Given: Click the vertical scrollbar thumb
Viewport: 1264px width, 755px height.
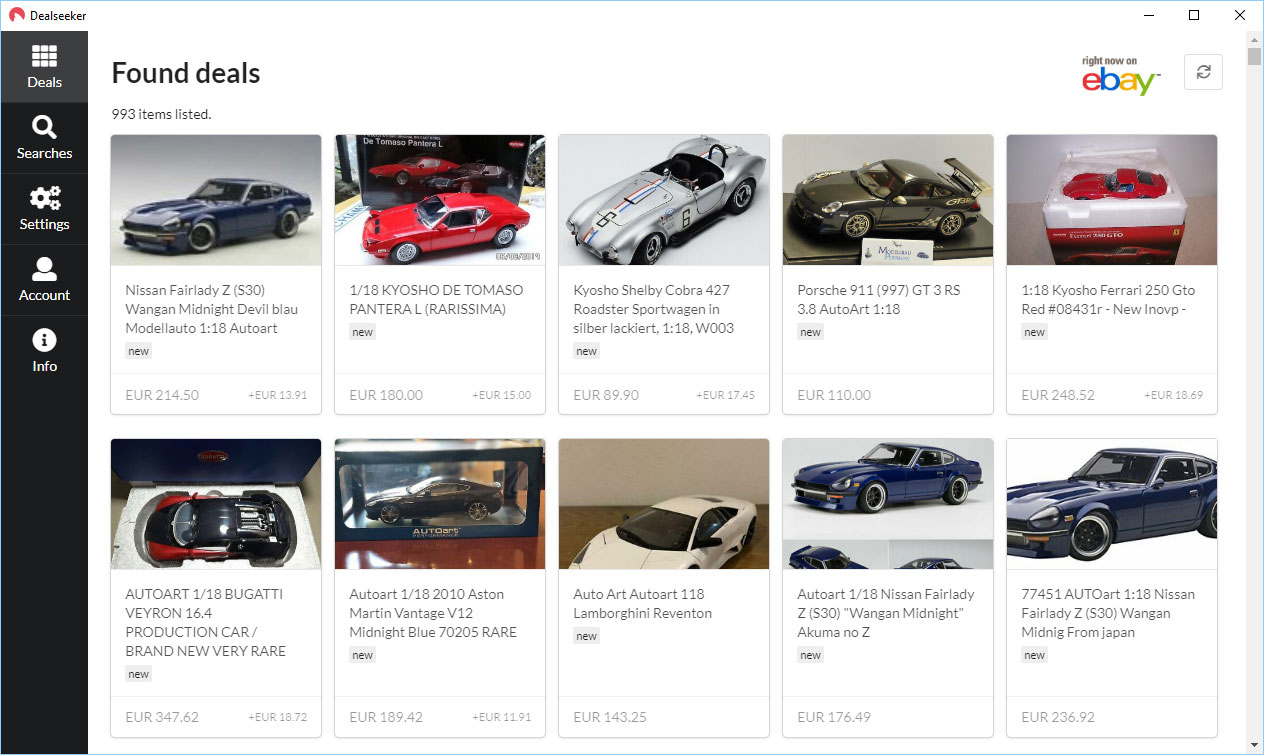Looking at the screenshot, I should (1254, 55).
